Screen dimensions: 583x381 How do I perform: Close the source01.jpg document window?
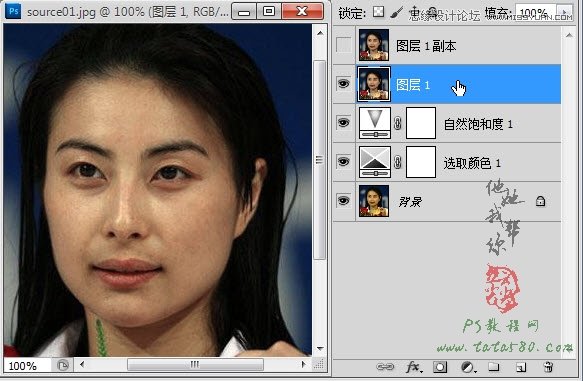coord(302,12)
